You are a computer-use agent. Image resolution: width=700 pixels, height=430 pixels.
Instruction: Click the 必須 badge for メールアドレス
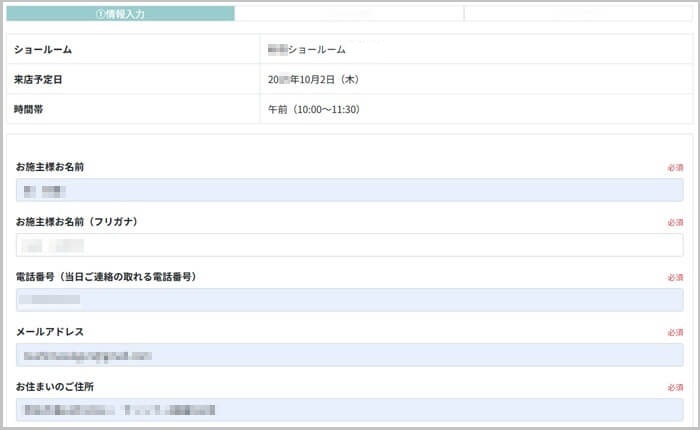tap(675, 332)
